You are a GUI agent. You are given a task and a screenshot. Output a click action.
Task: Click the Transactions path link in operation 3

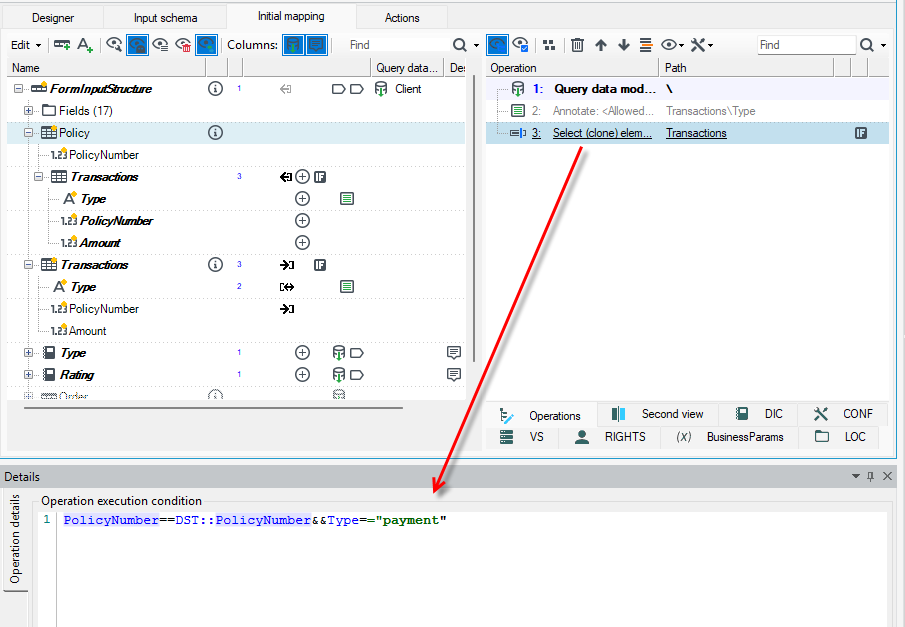pyautogui.click(x=696, y=133)
